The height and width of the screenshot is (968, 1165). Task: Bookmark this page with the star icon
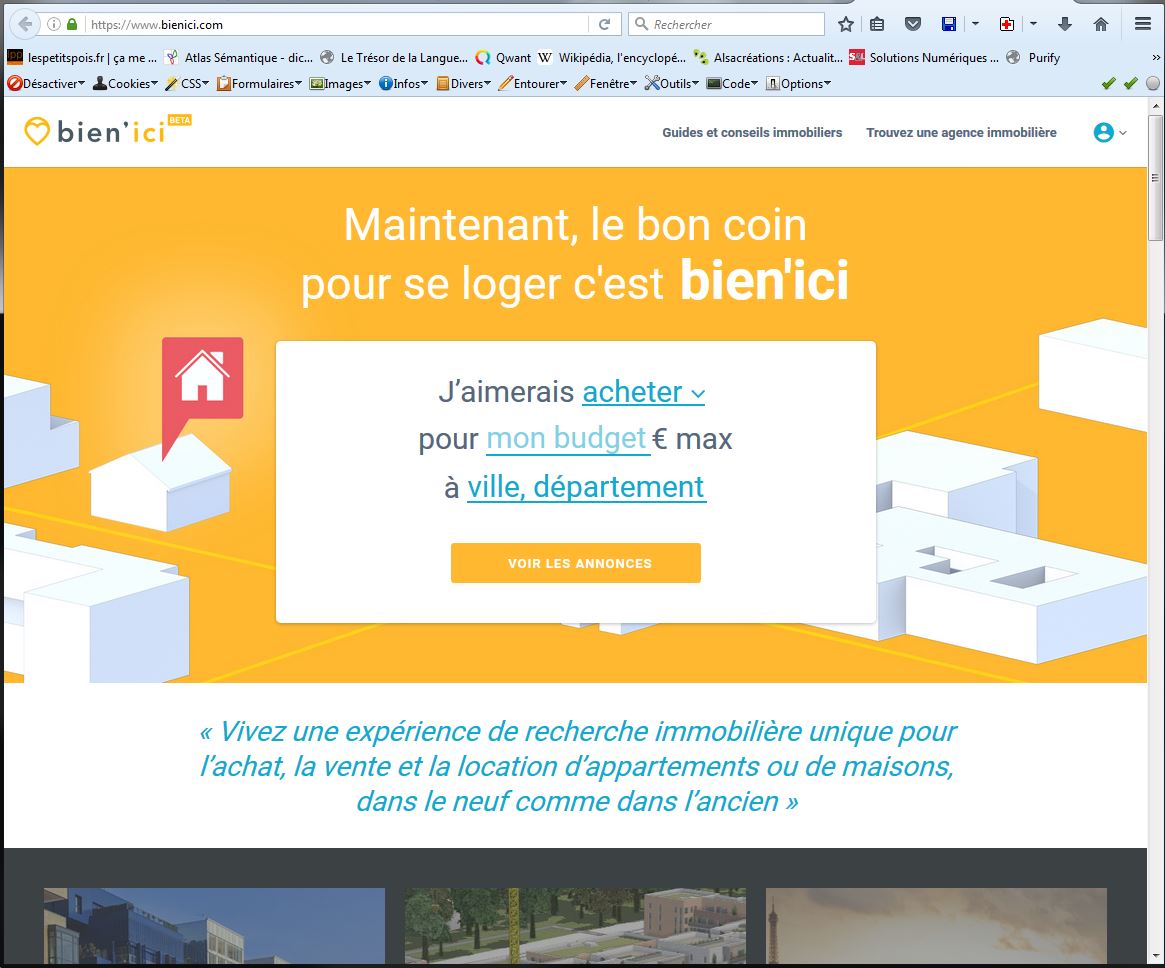846,24
